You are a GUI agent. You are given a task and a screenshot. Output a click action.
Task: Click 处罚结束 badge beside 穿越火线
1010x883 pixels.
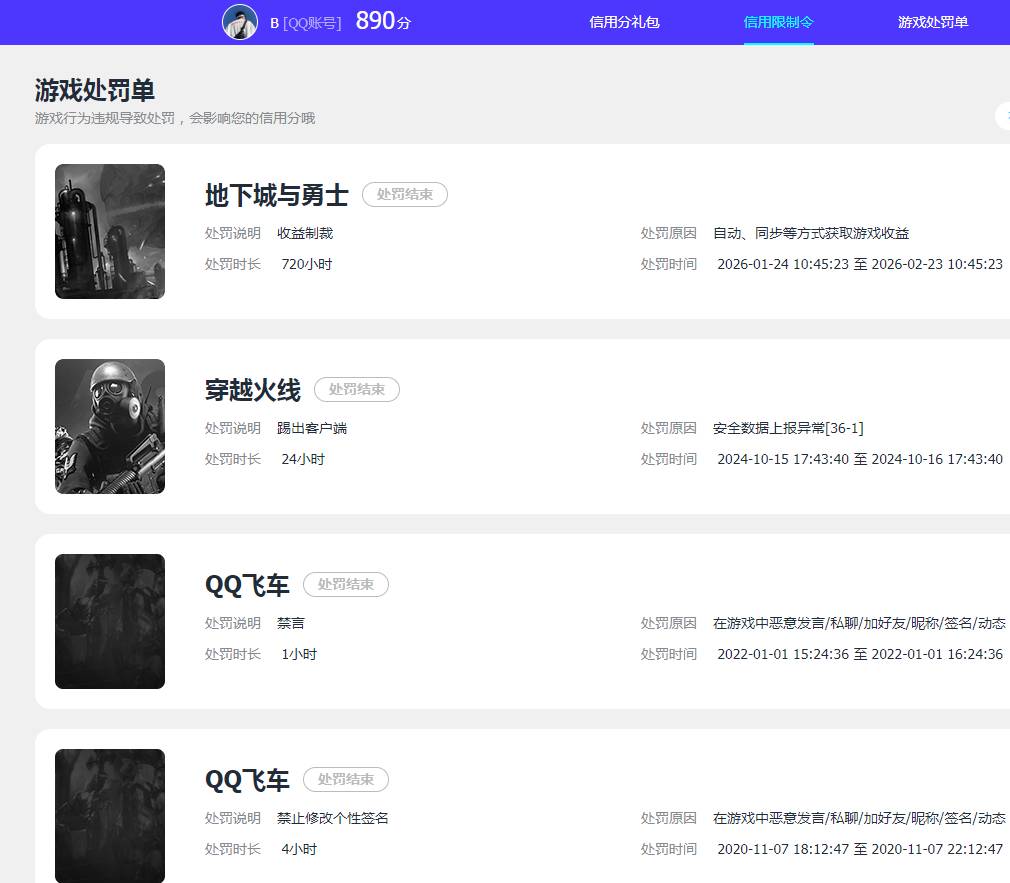pos(357,390)
